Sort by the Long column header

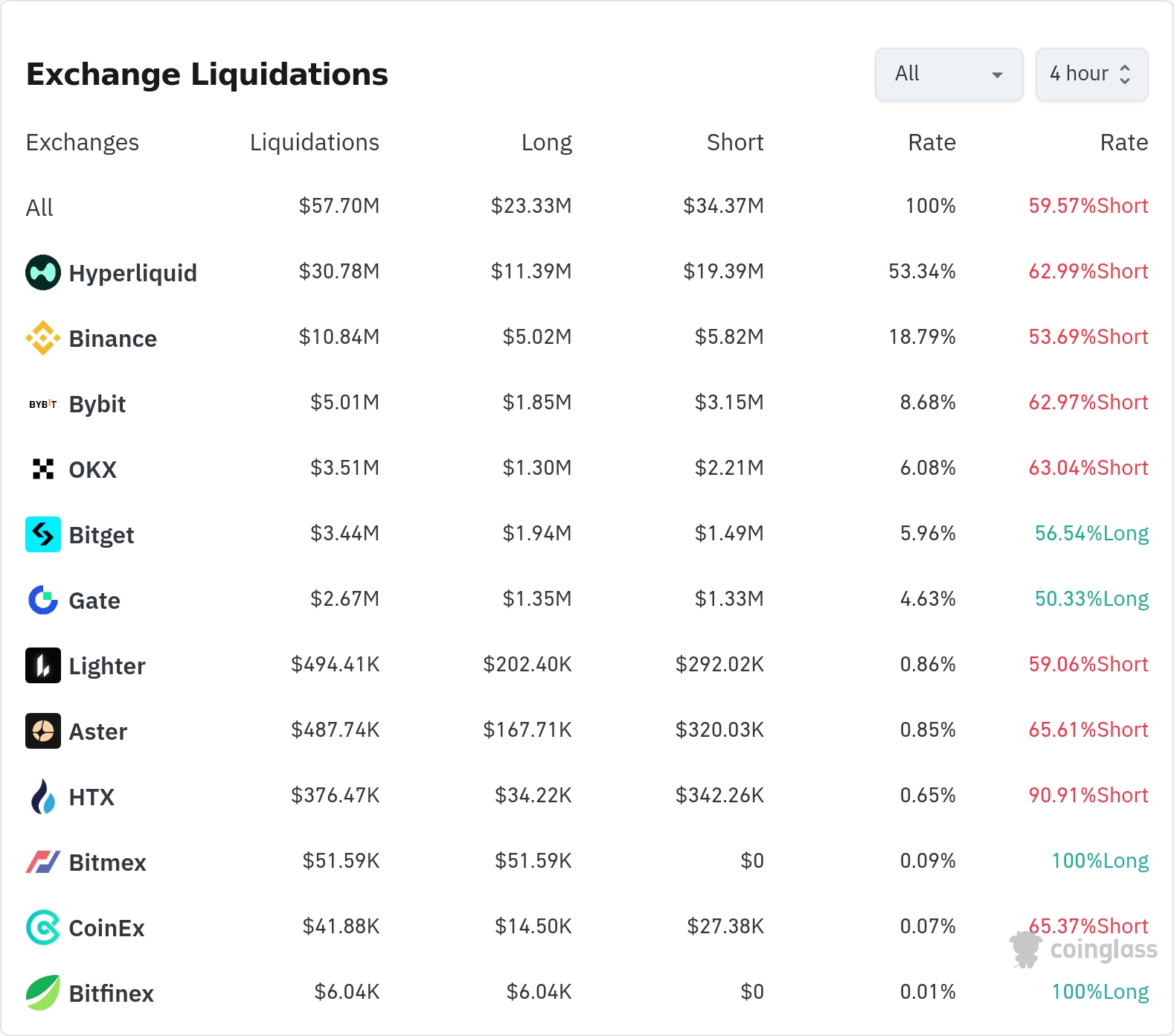[x=546, y=142]
